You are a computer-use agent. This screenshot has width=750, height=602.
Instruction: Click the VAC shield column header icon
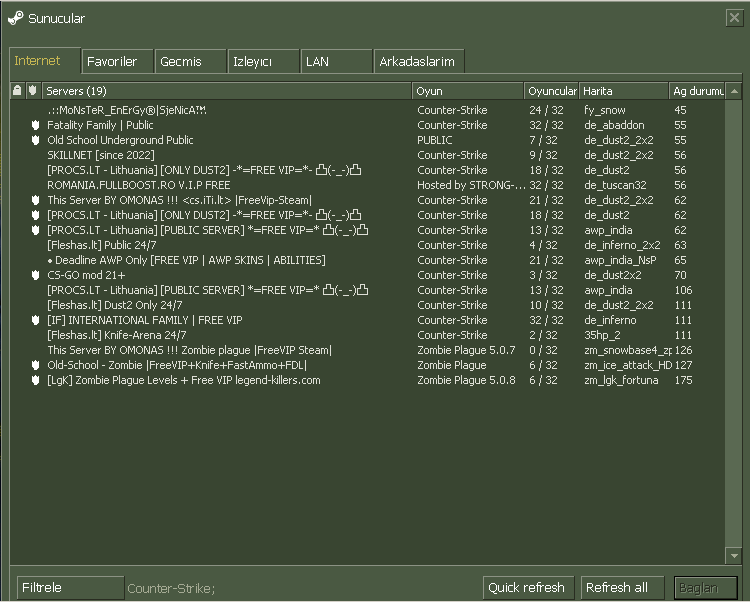click(x=33, y=91)
